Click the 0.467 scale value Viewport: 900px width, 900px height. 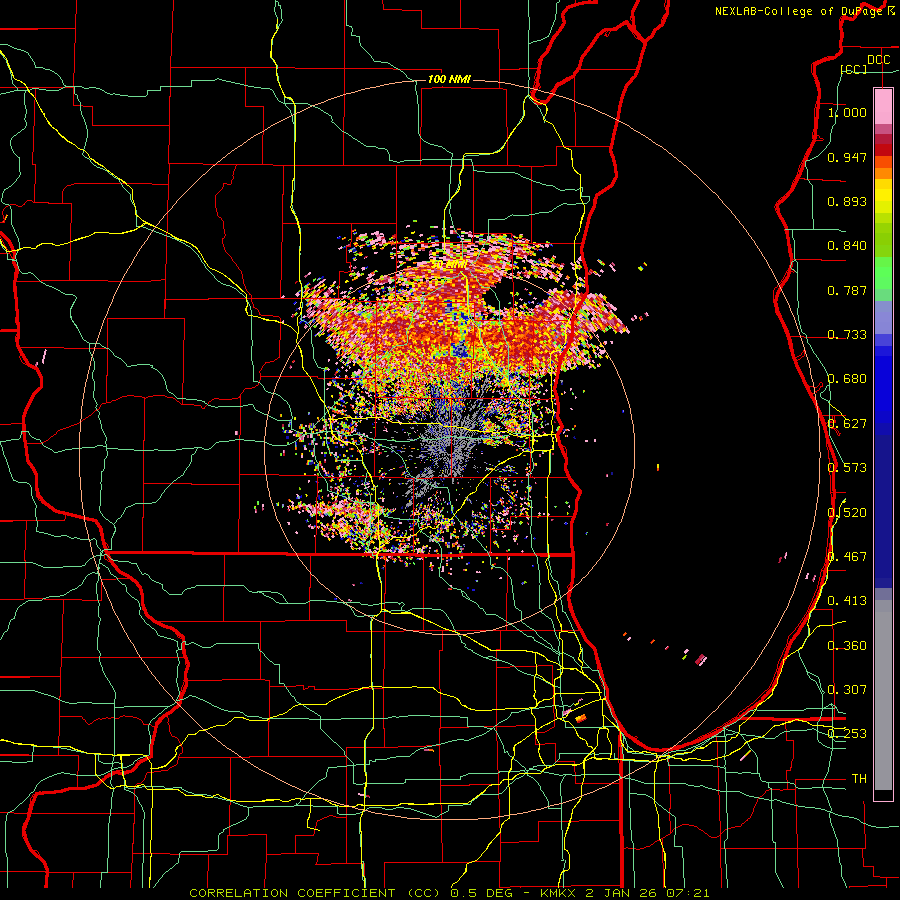(x=847, y=556)
